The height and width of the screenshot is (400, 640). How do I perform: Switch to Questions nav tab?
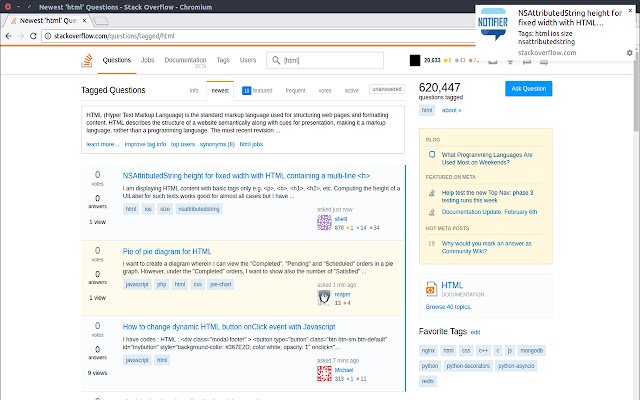tap(117, 60)
